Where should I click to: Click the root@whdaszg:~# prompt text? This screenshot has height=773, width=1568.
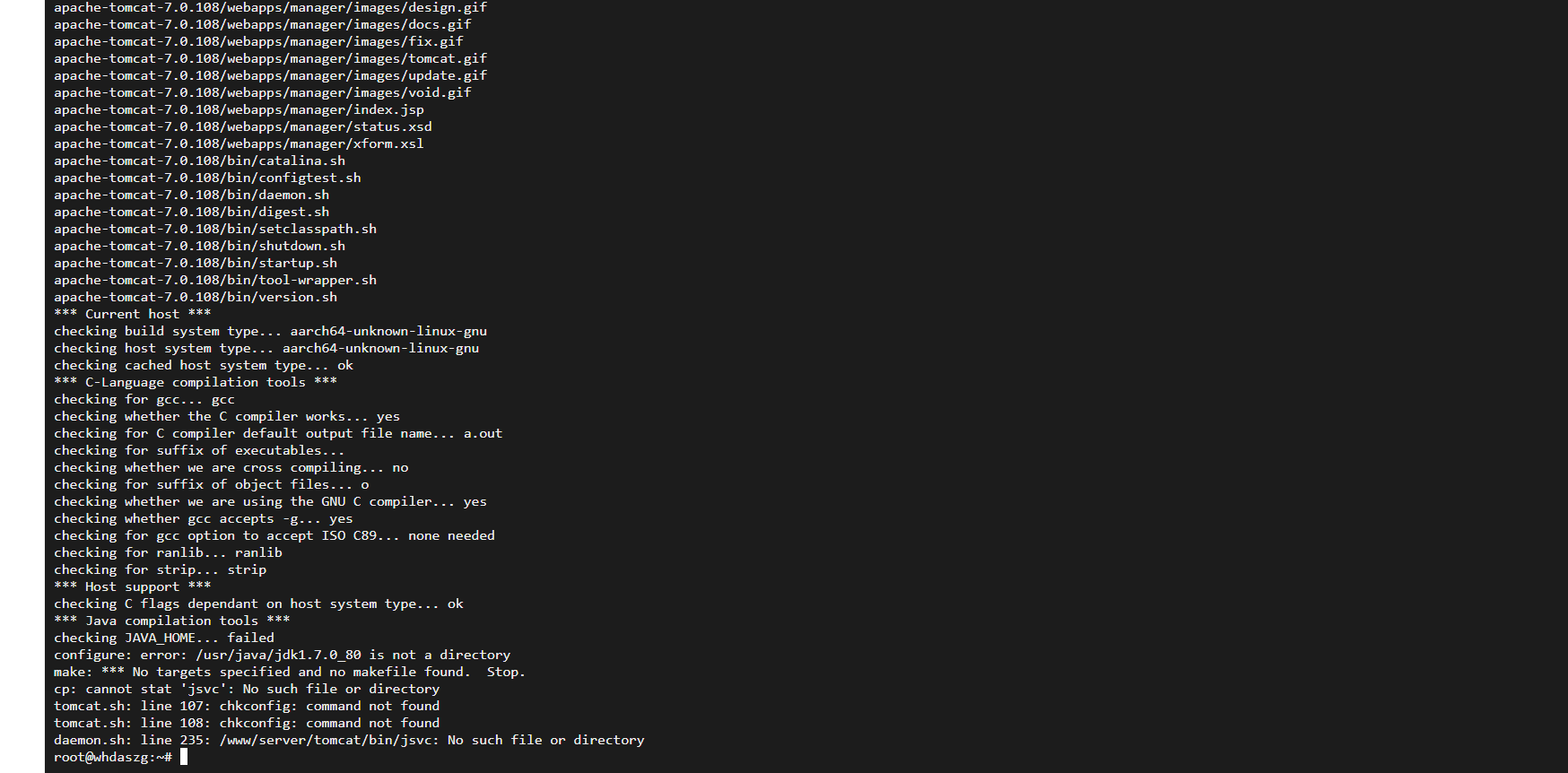click(x=113, y=757)
